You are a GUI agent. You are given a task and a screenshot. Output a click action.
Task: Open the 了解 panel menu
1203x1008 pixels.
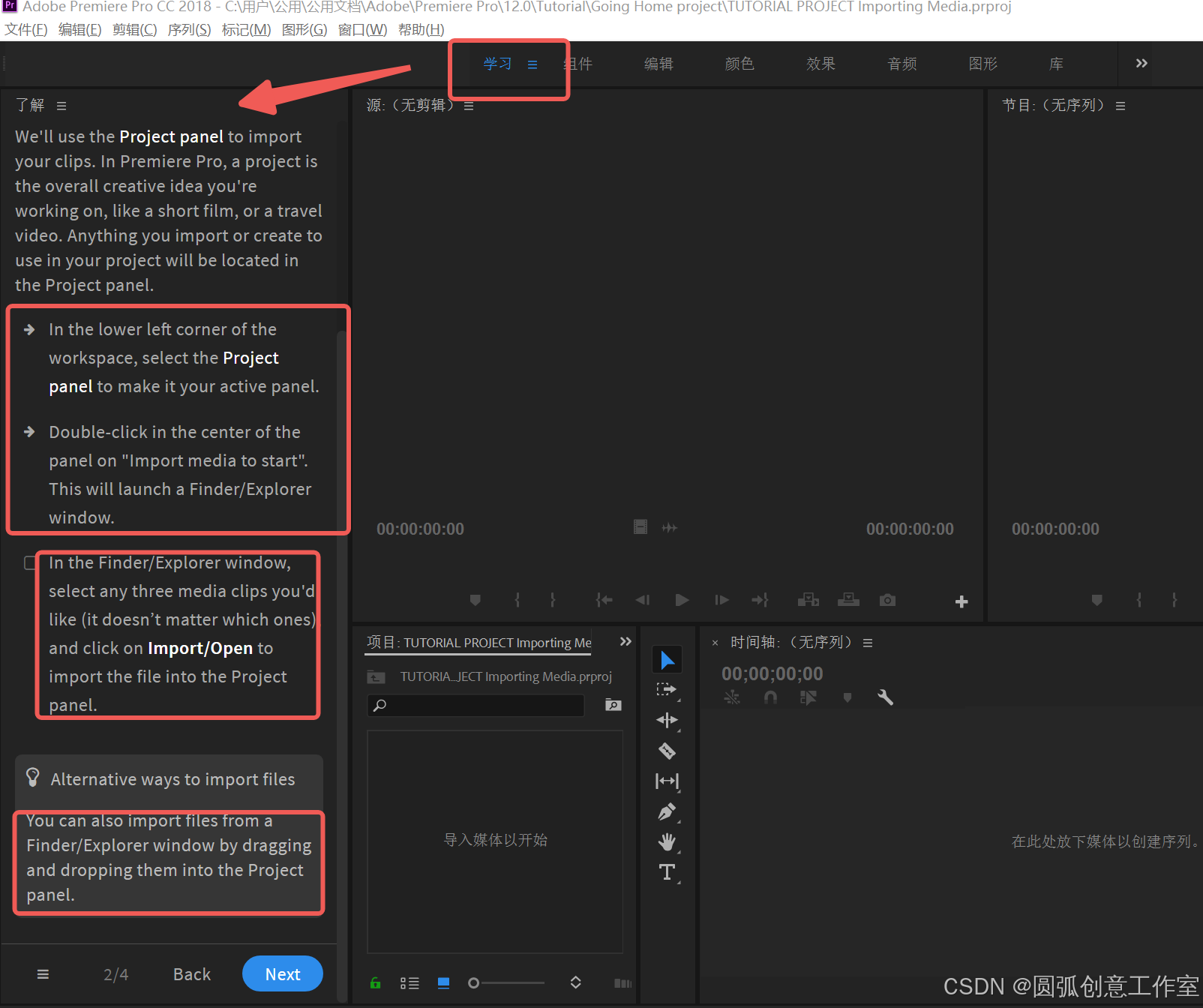(61, 106)
